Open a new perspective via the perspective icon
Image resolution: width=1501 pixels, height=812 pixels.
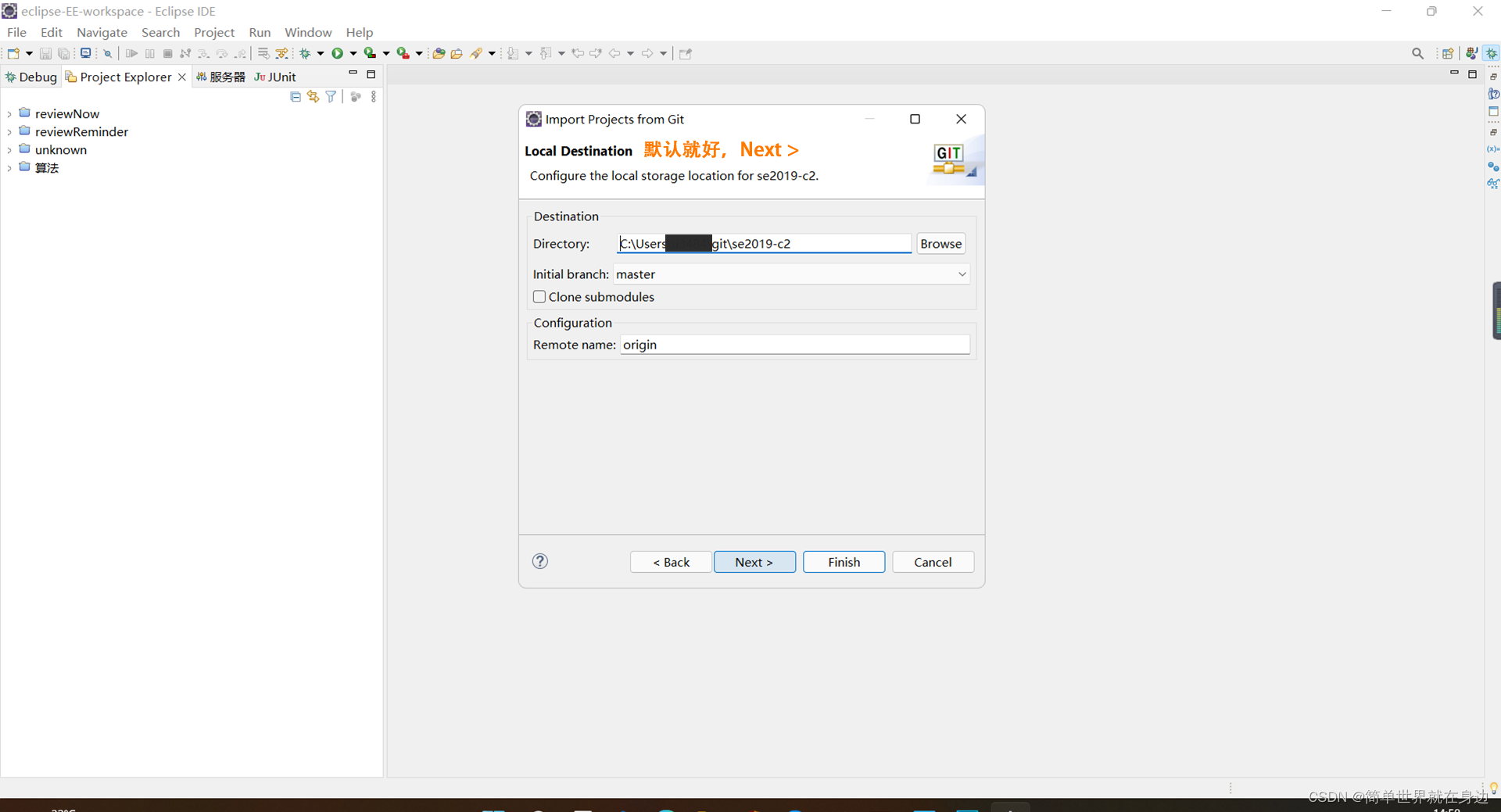click(x=1449, y=53)
